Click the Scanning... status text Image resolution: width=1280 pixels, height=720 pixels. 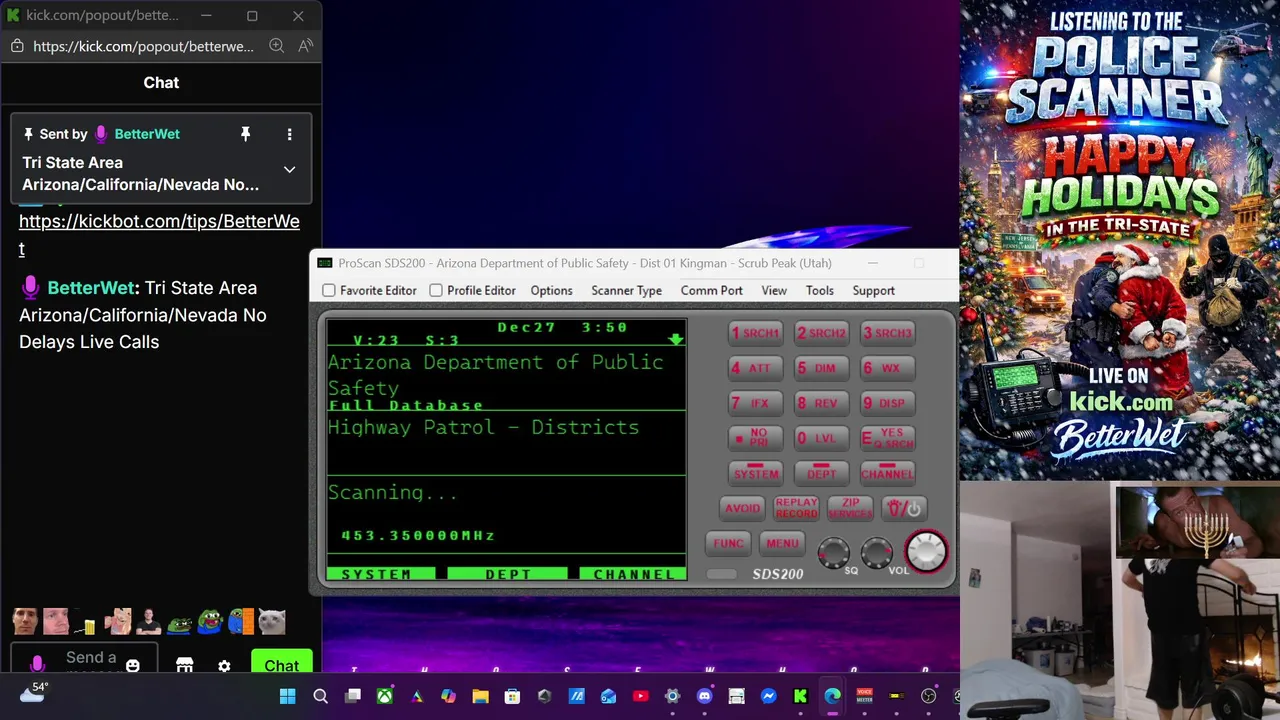[392, 493]
